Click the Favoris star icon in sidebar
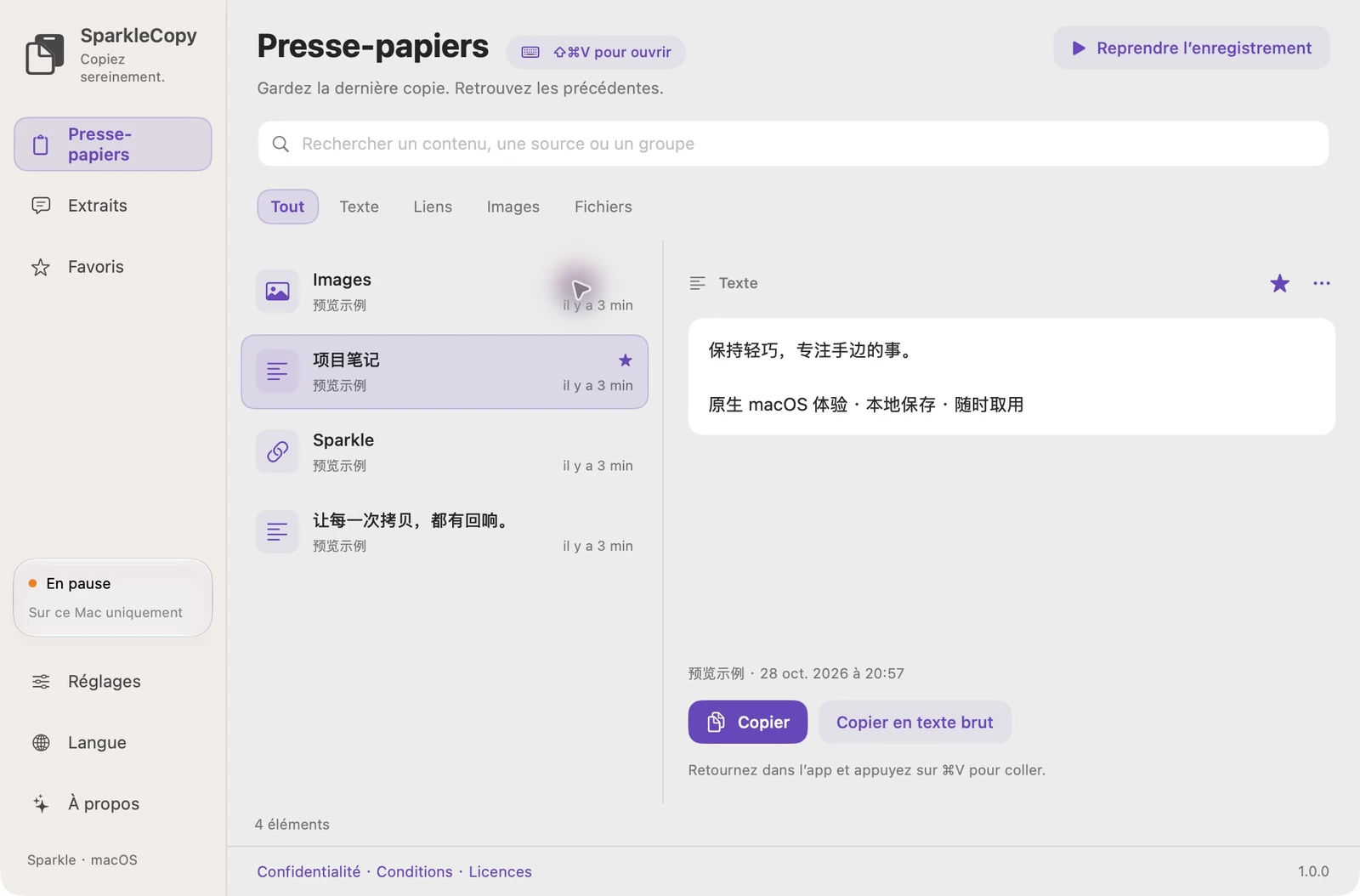The image size is (1360, 896). (41, 267)
